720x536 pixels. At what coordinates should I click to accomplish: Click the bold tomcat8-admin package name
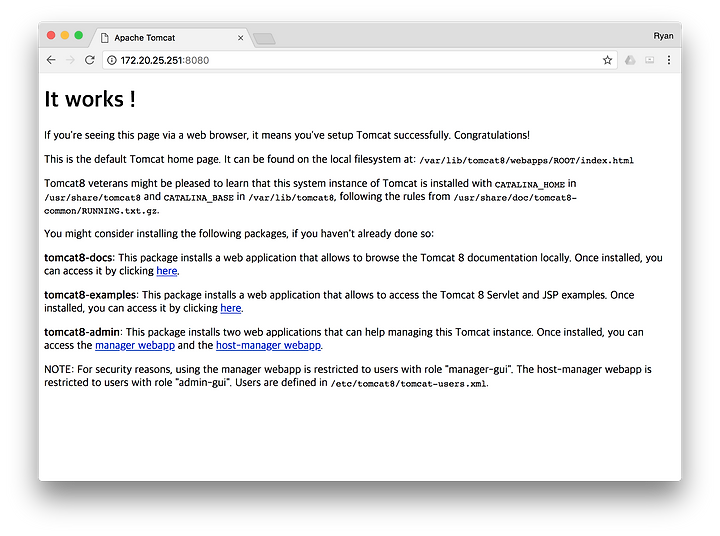[x=82, y=332]
